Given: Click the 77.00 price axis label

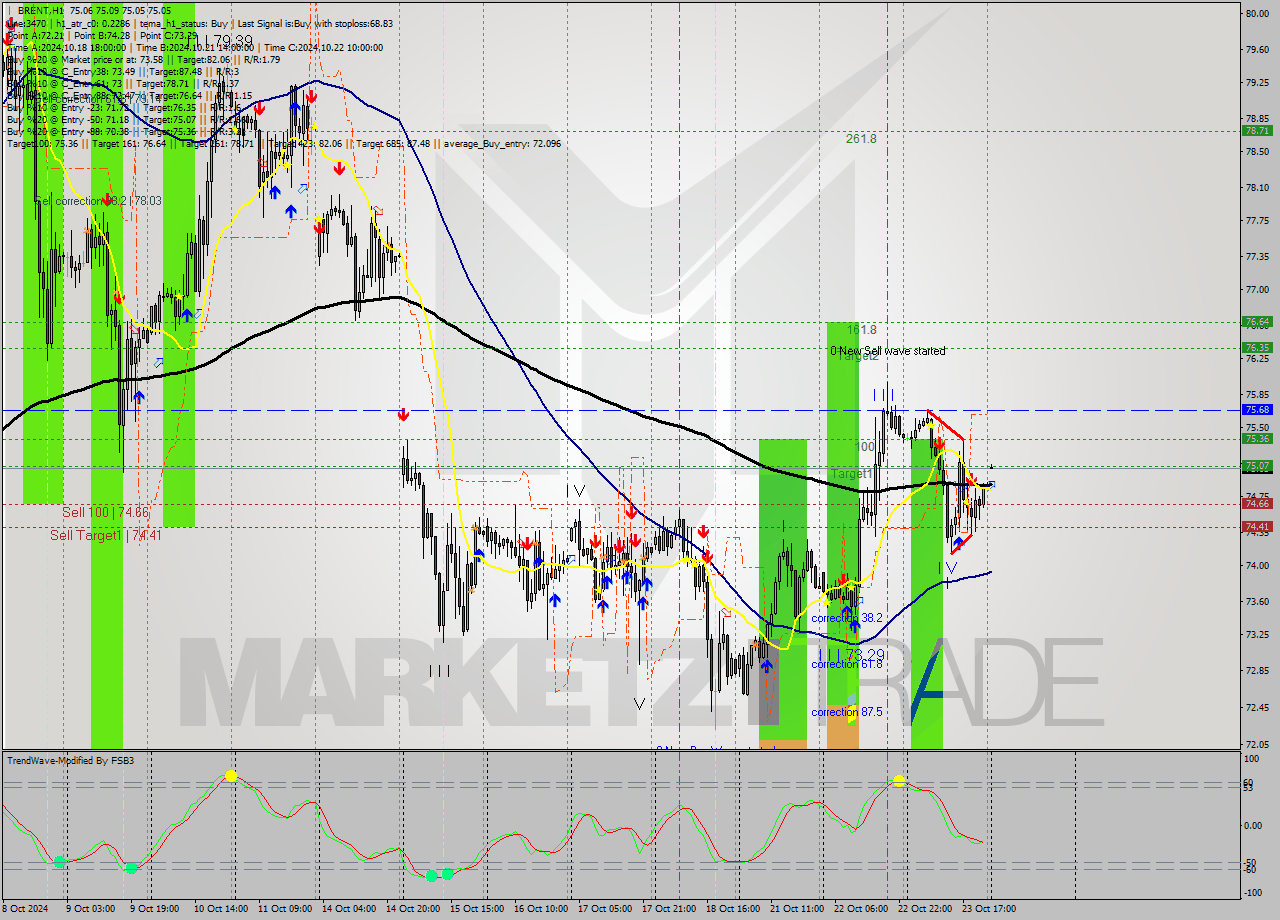Looking at the screenshot, I should [1257, 290].
